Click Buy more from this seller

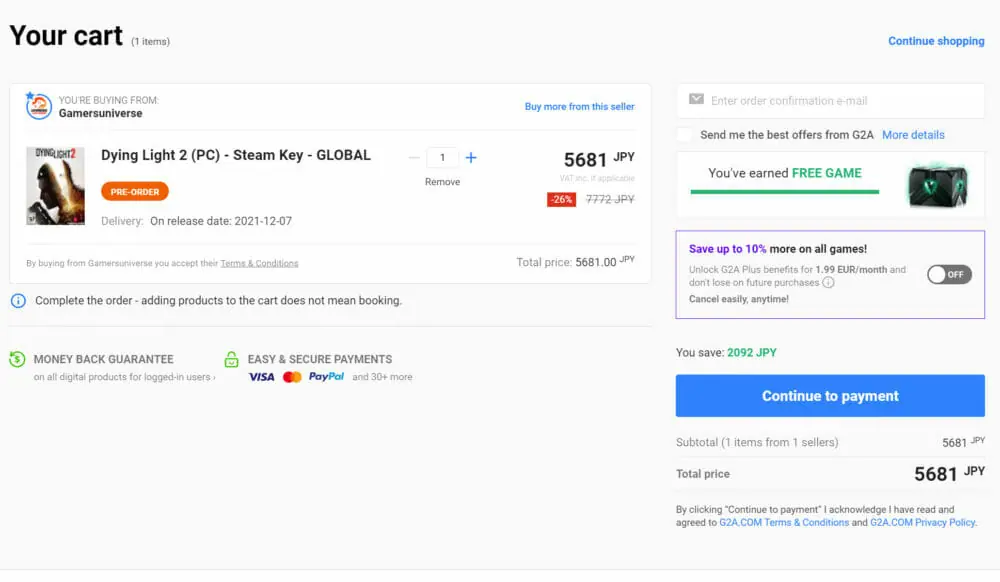(579, 107)
